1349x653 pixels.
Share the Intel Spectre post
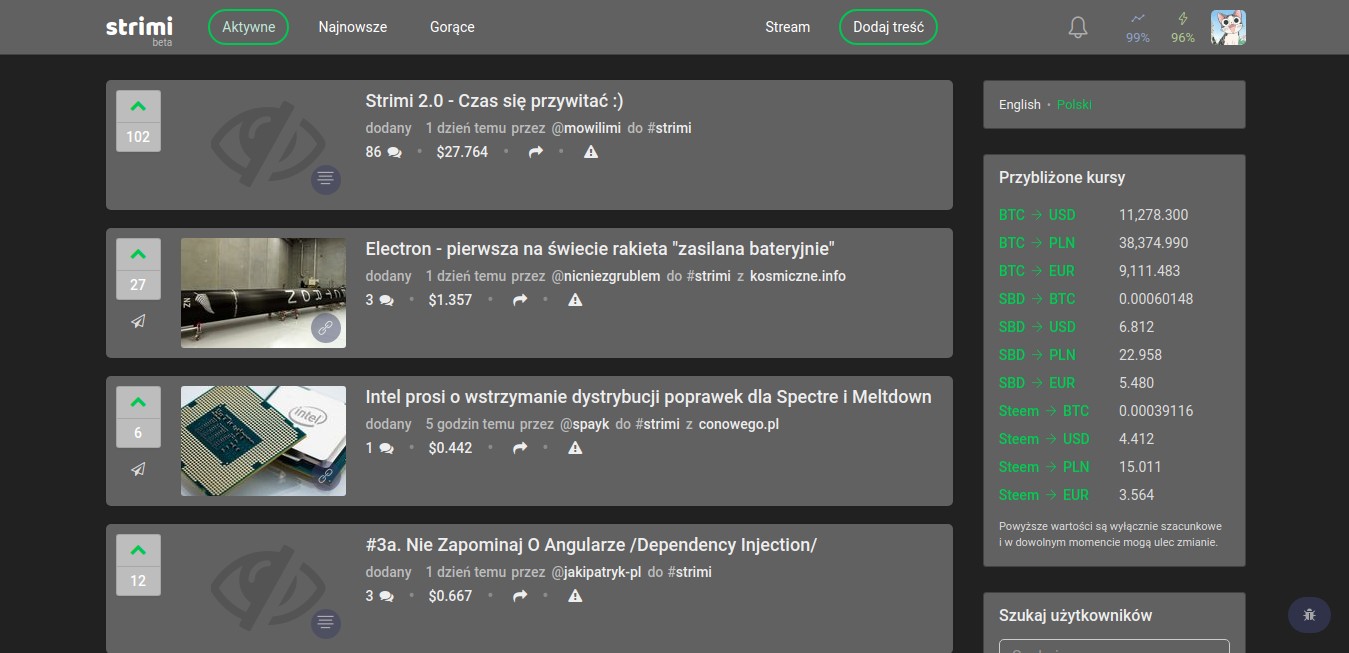pos(519,448)
